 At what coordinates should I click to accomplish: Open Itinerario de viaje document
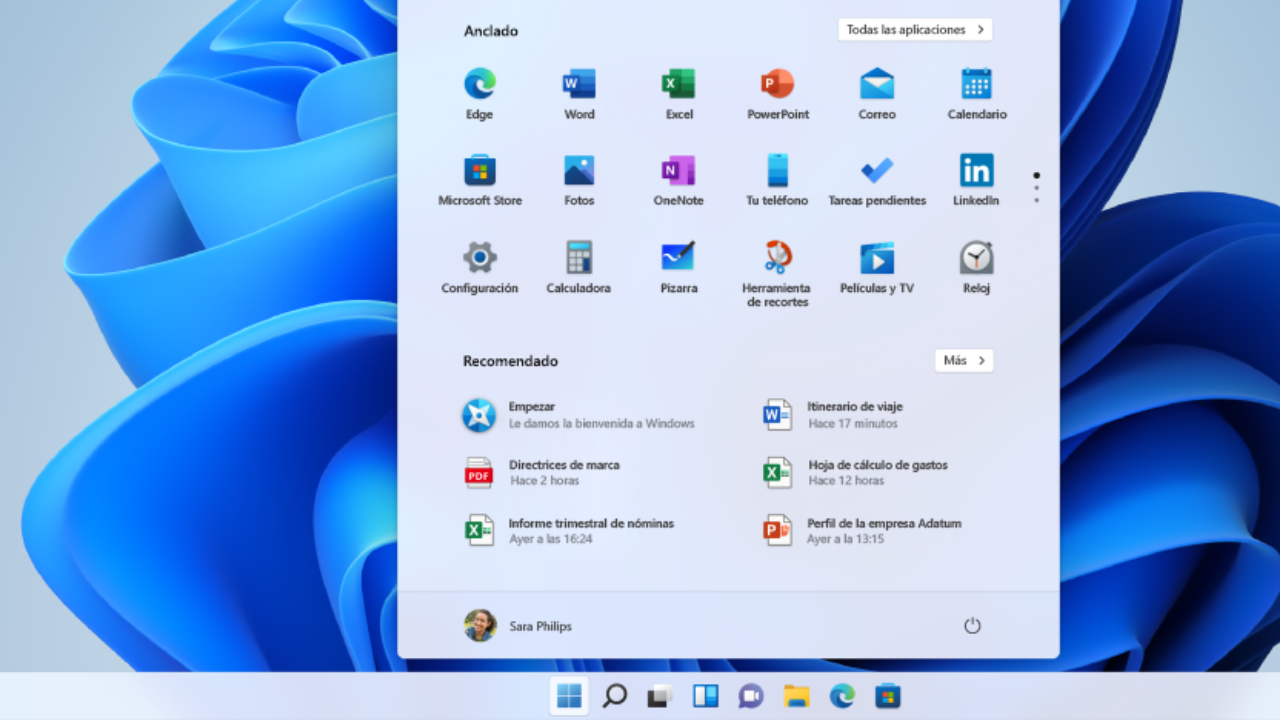click(854, 414)
